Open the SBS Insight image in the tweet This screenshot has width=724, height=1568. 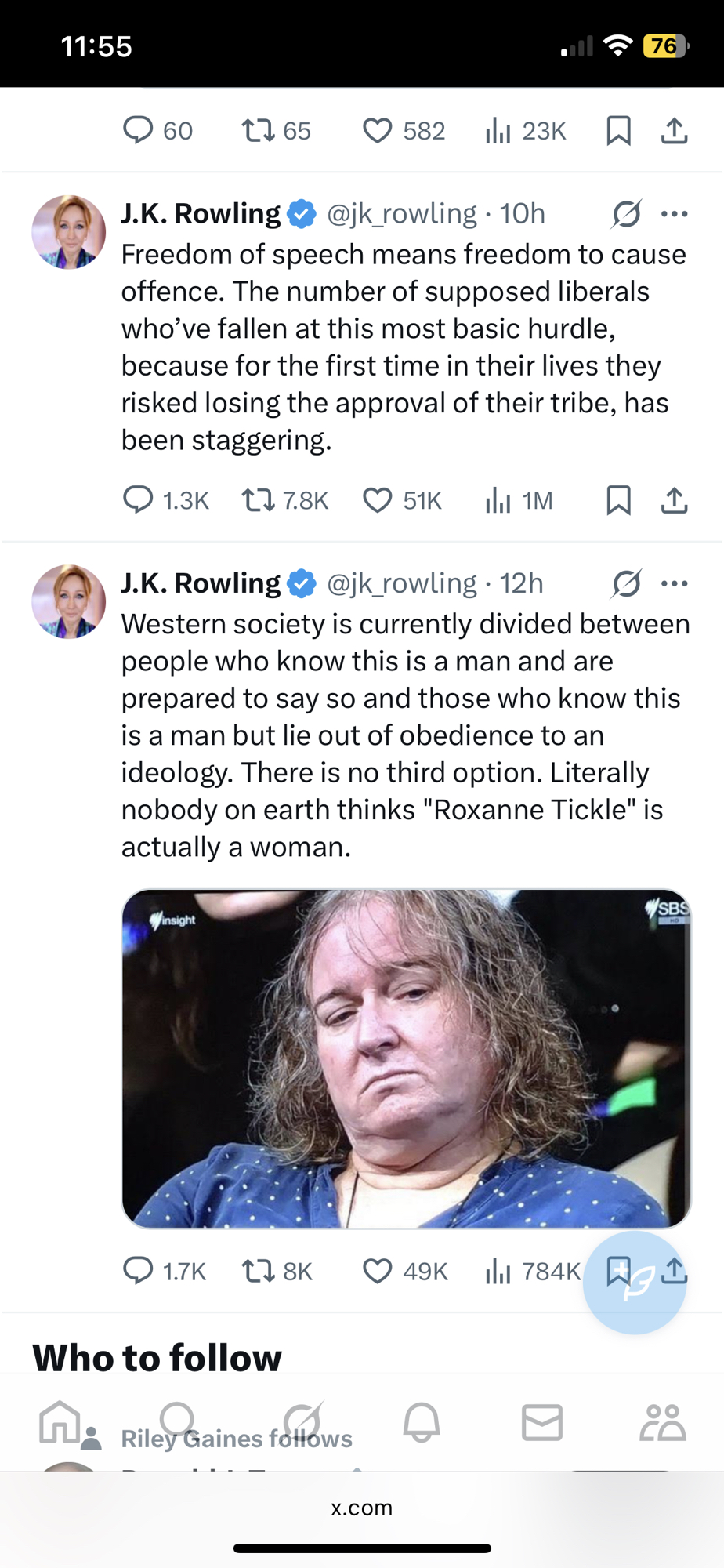click(406, 1058)
